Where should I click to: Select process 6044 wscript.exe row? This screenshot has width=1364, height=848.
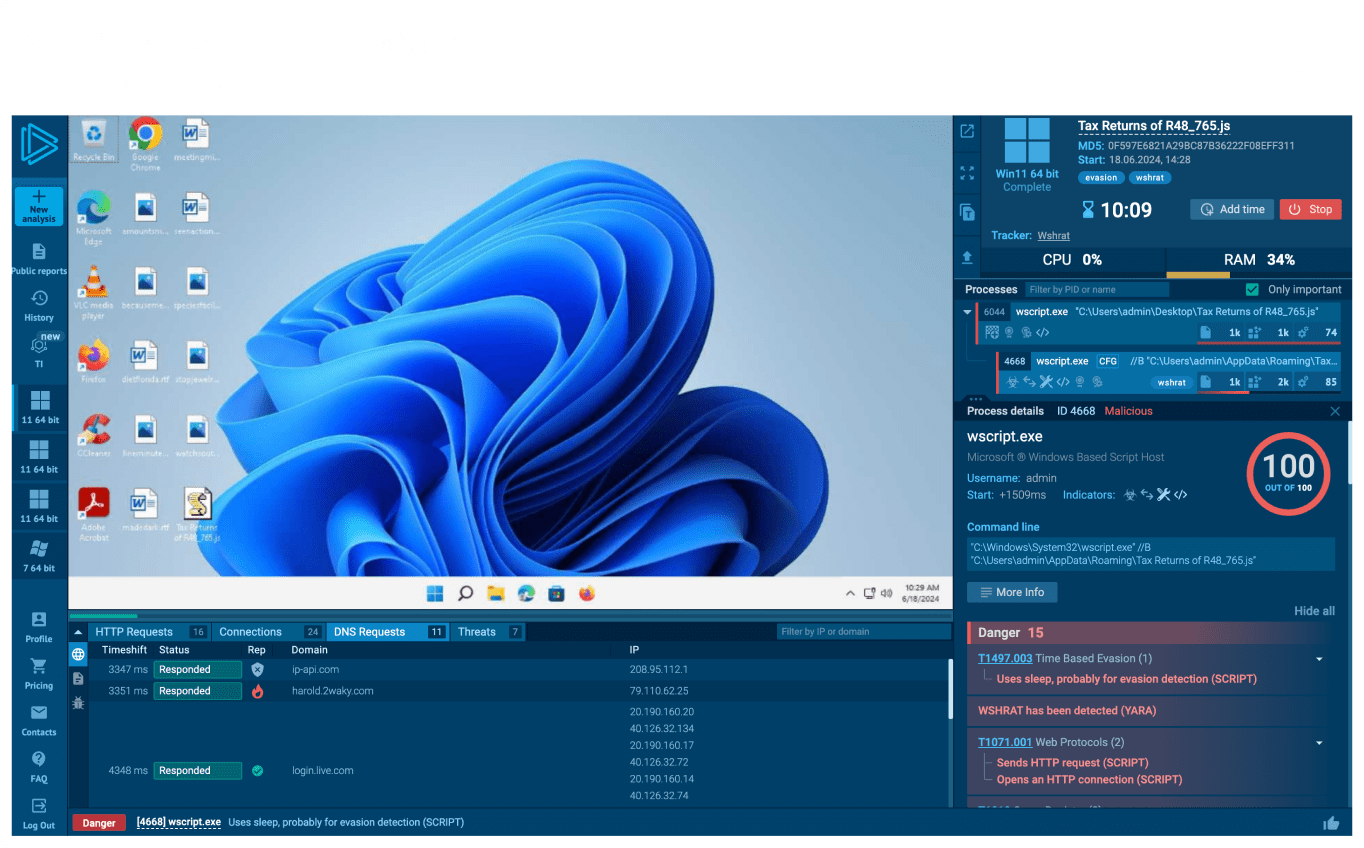[x=1158, y=322]
